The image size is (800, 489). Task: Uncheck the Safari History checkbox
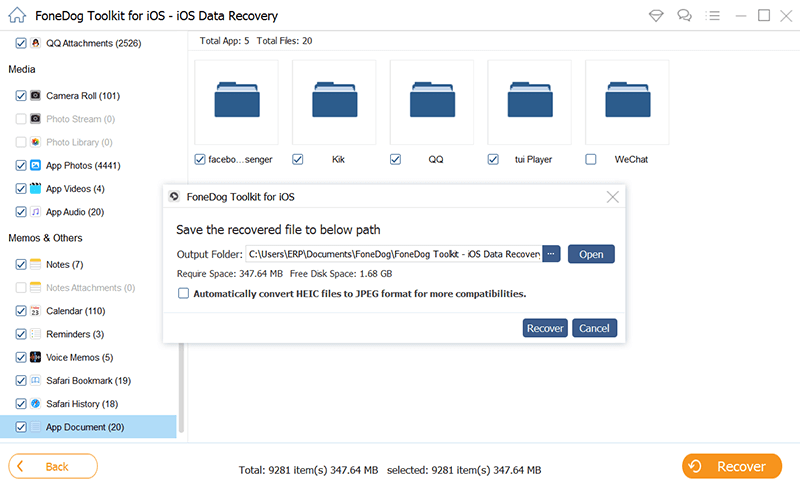coord(21,404)
